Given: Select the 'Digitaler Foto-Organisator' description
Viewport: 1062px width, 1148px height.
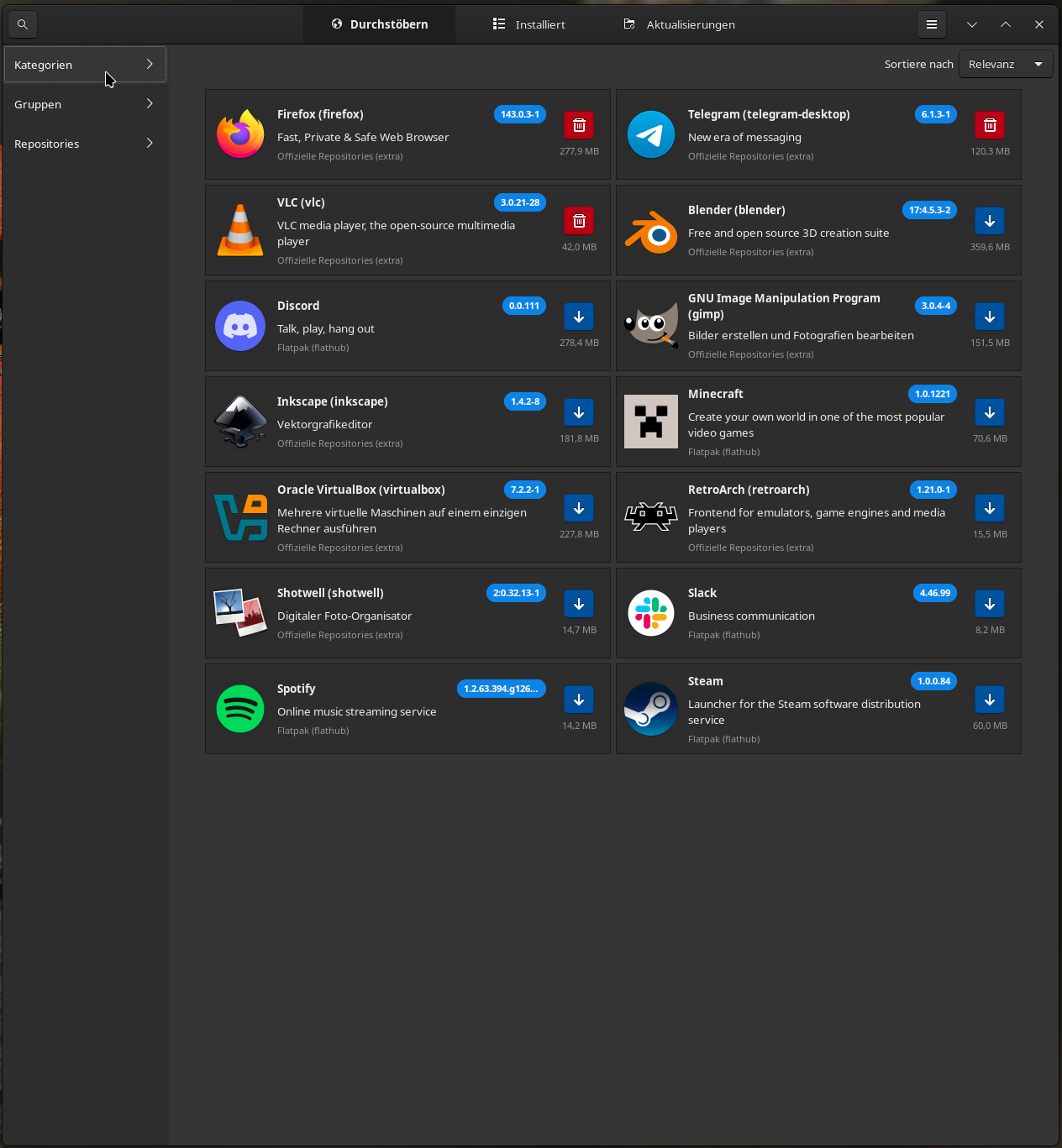Looking at the screenshot, I should (344, 616).
